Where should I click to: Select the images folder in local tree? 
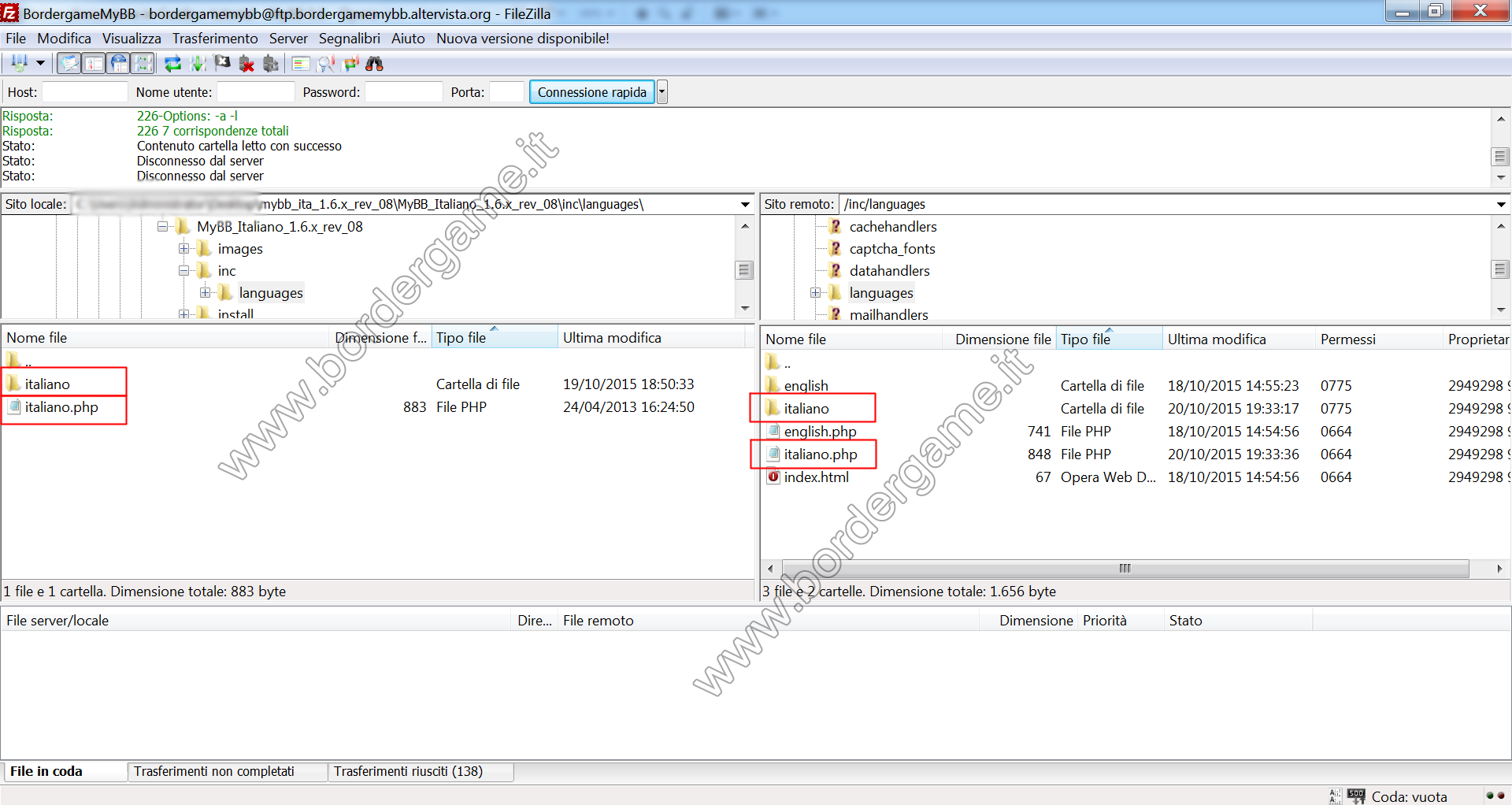240,249
